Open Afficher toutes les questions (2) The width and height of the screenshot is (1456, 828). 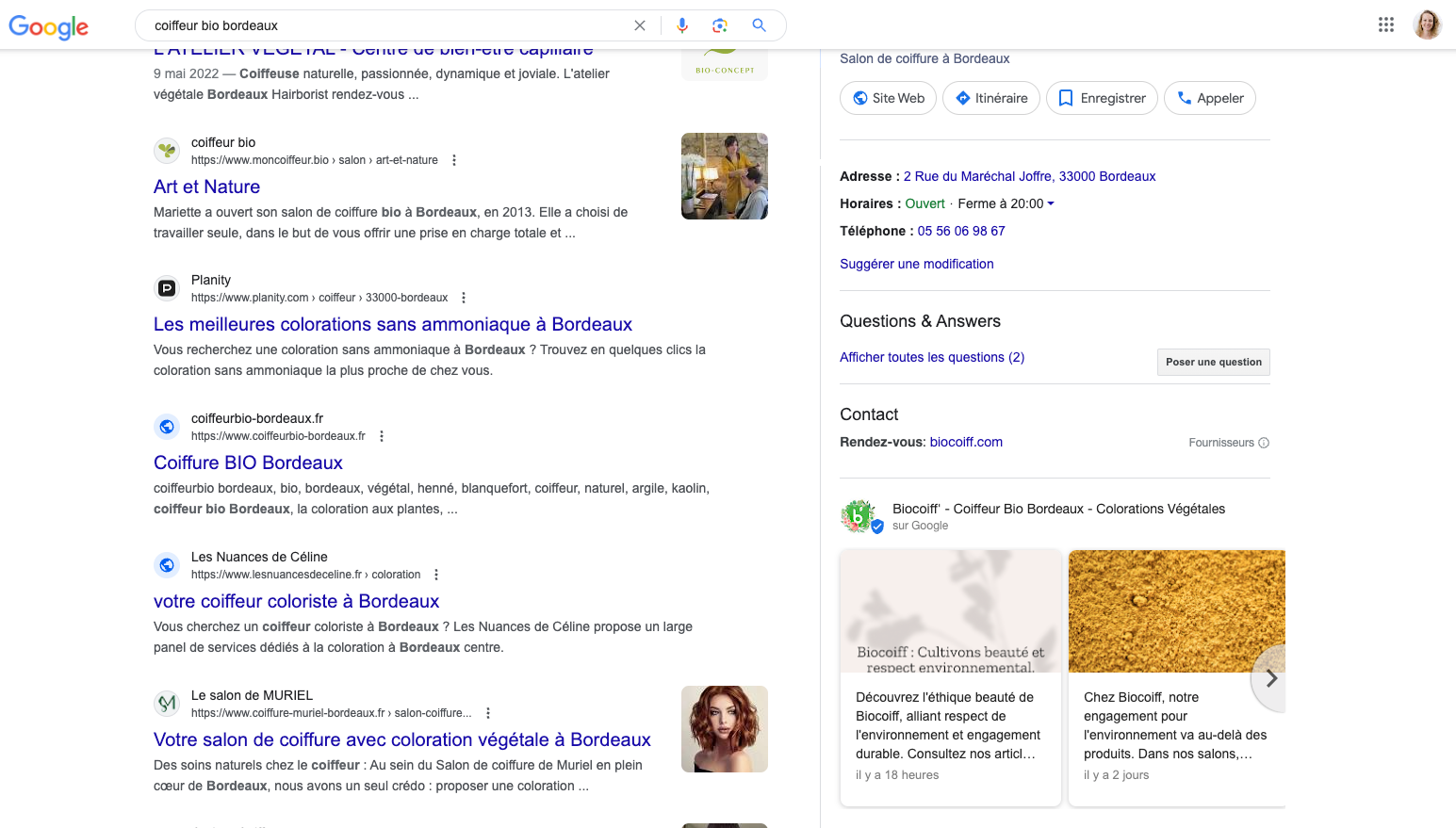(932, 357)
